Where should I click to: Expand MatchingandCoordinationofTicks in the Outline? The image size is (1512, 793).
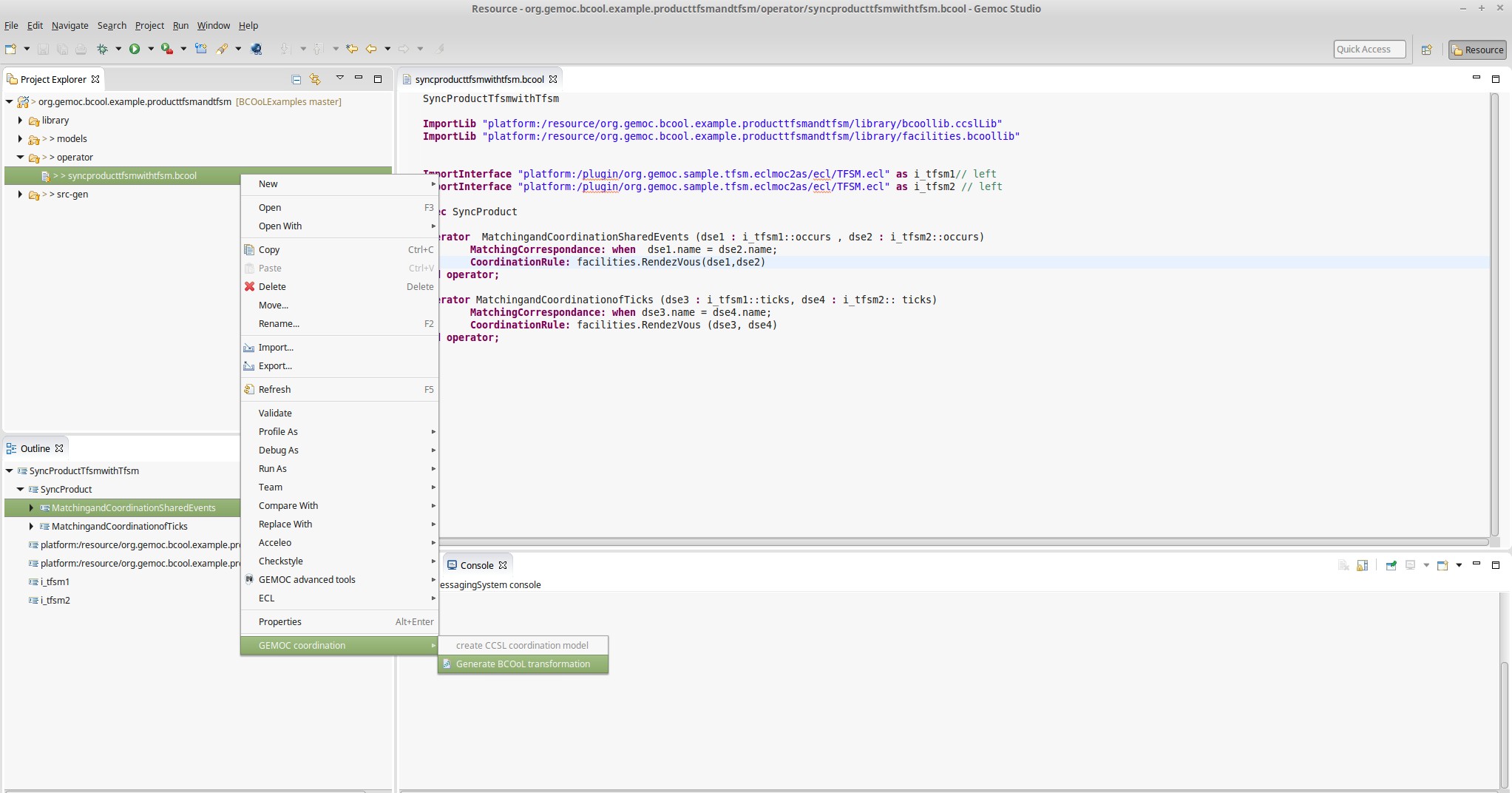[x=31, y=526]
